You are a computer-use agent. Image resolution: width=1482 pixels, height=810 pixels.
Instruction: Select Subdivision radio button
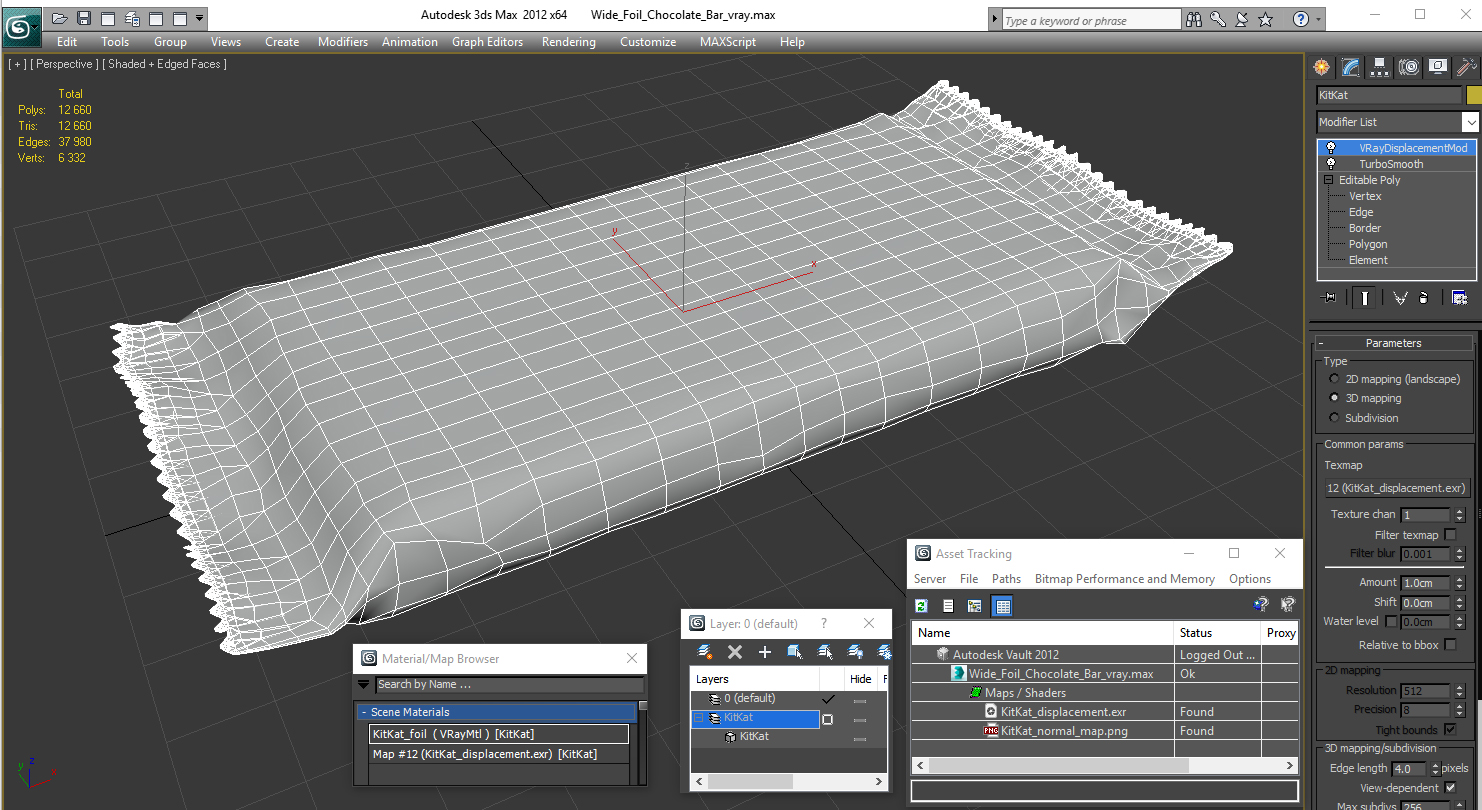point(1334,418)
